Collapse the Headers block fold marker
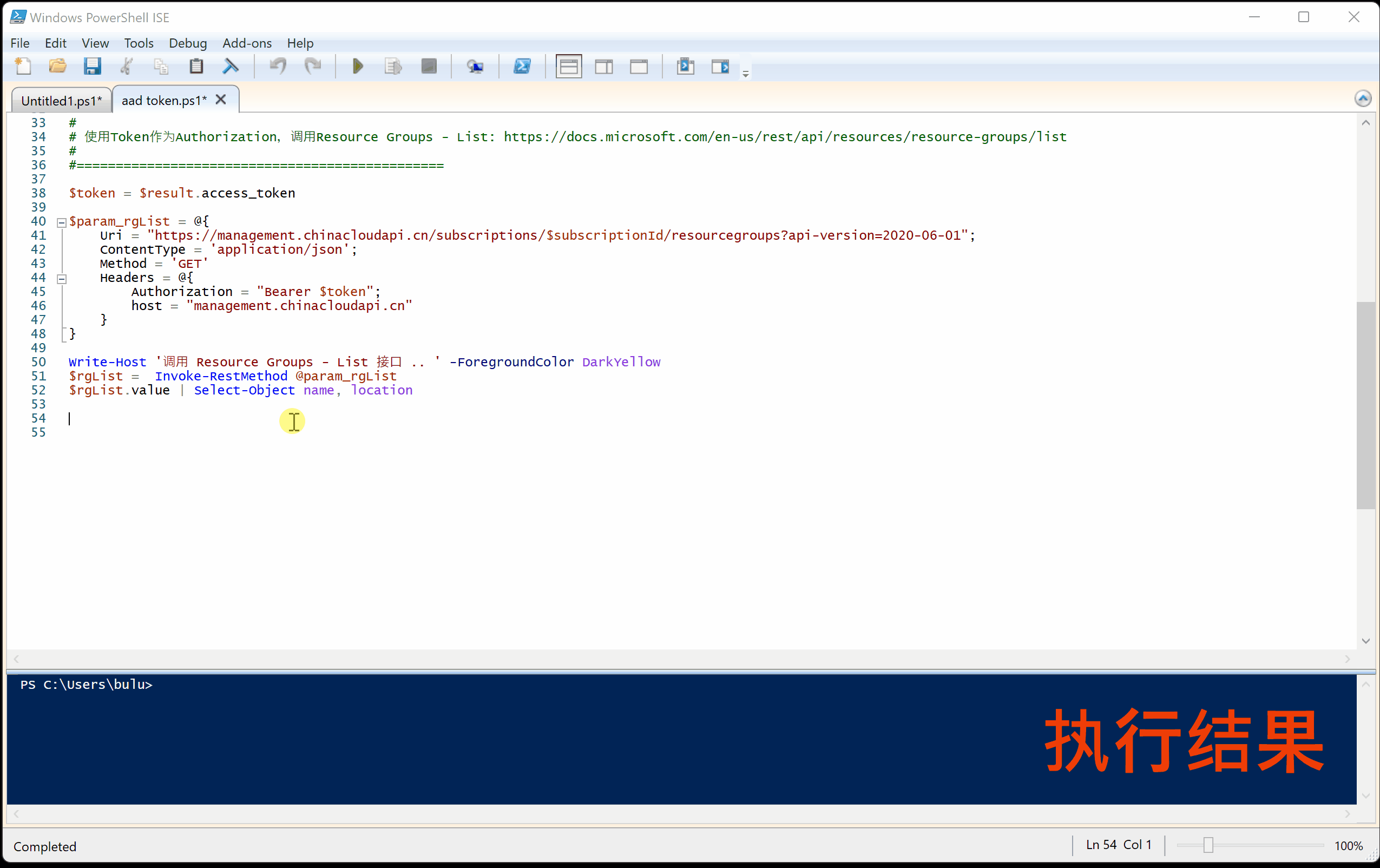1380x868 pixels. click(x=61, y=279)
